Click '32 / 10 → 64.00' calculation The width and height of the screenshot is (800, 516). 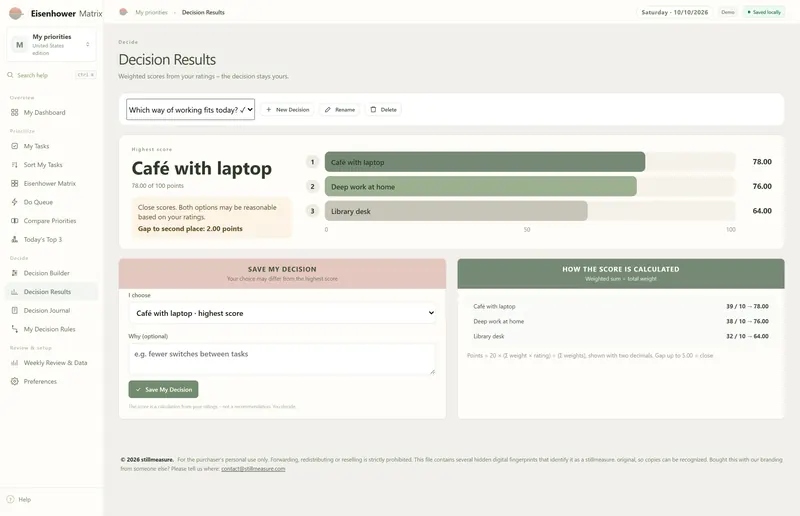[x=747, y=336]
